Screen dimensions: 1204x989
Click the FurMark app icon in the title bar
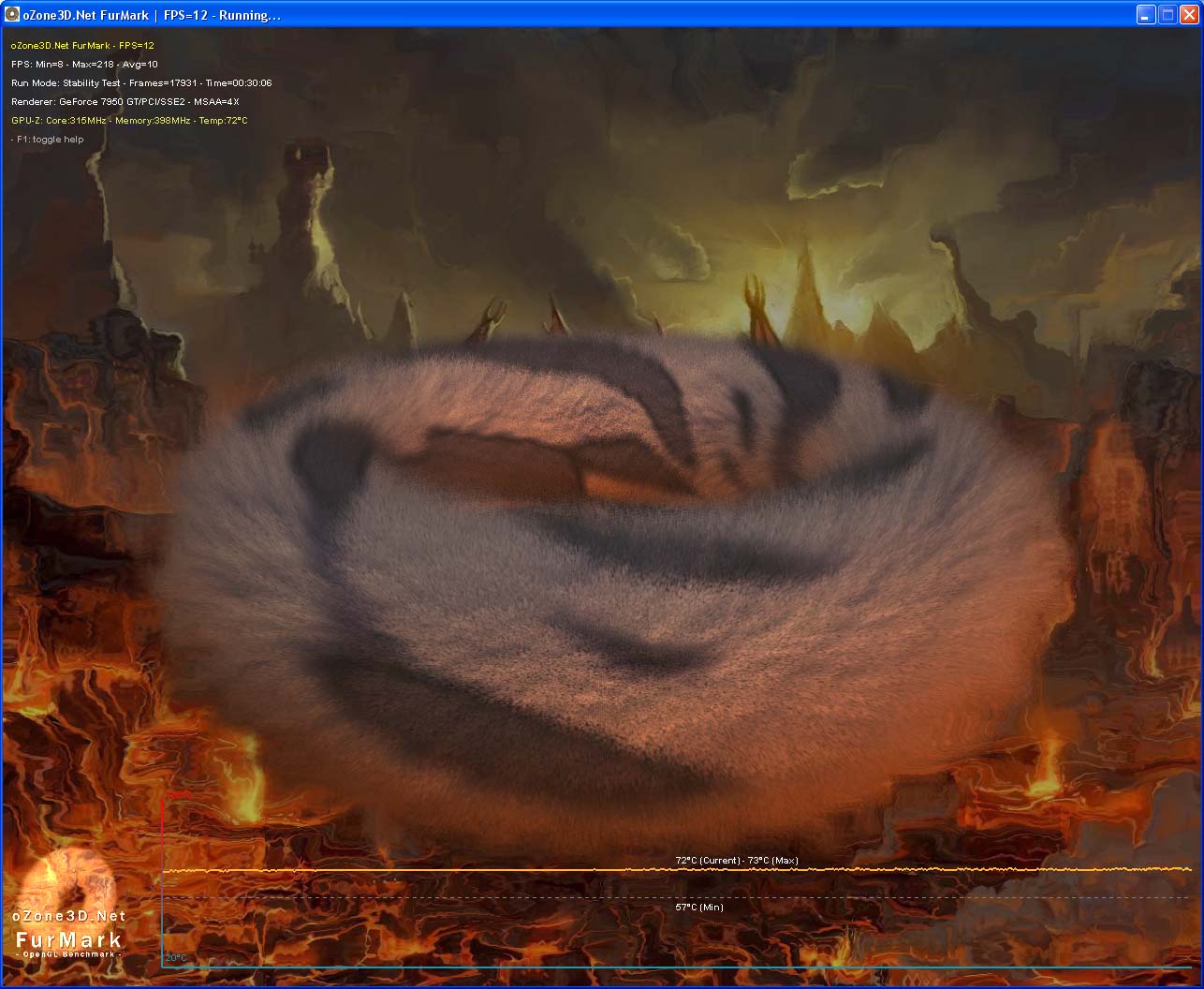point(12,15)
